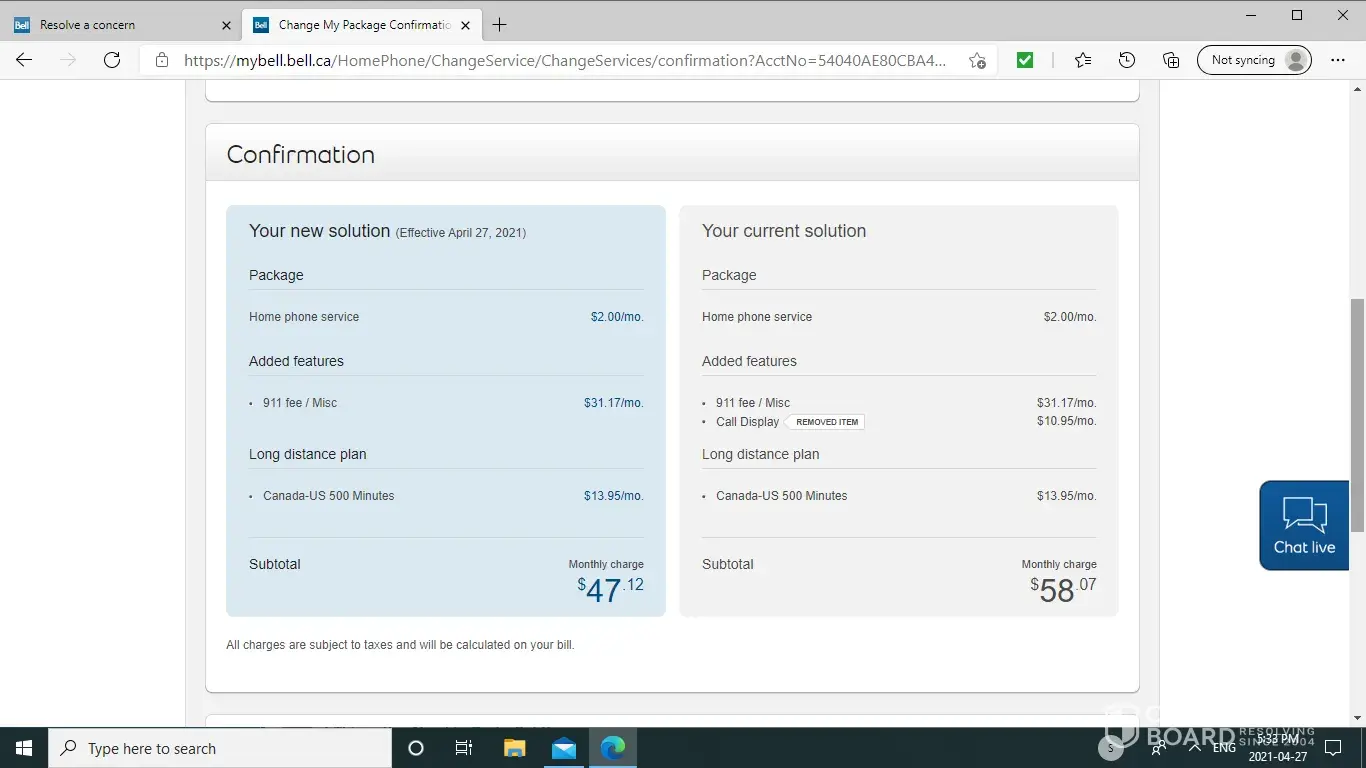Click the Windows Start button

click(x=24, y=748)
